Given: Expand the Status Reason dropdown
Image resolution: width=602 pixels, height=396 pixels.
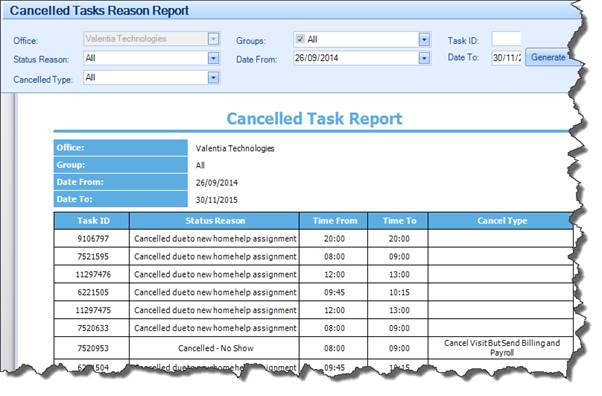Looking at the screenshot, I should point(213,58).
